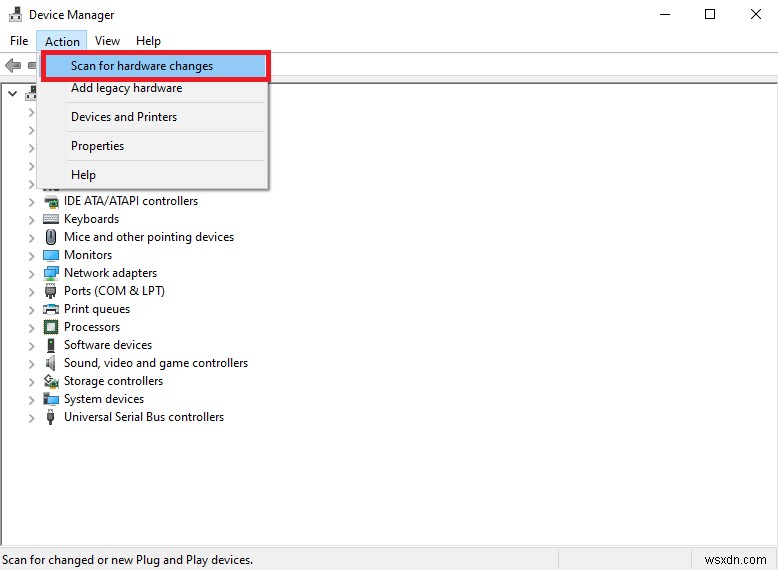Collapse the root computer node chevron

click(13, 93)
